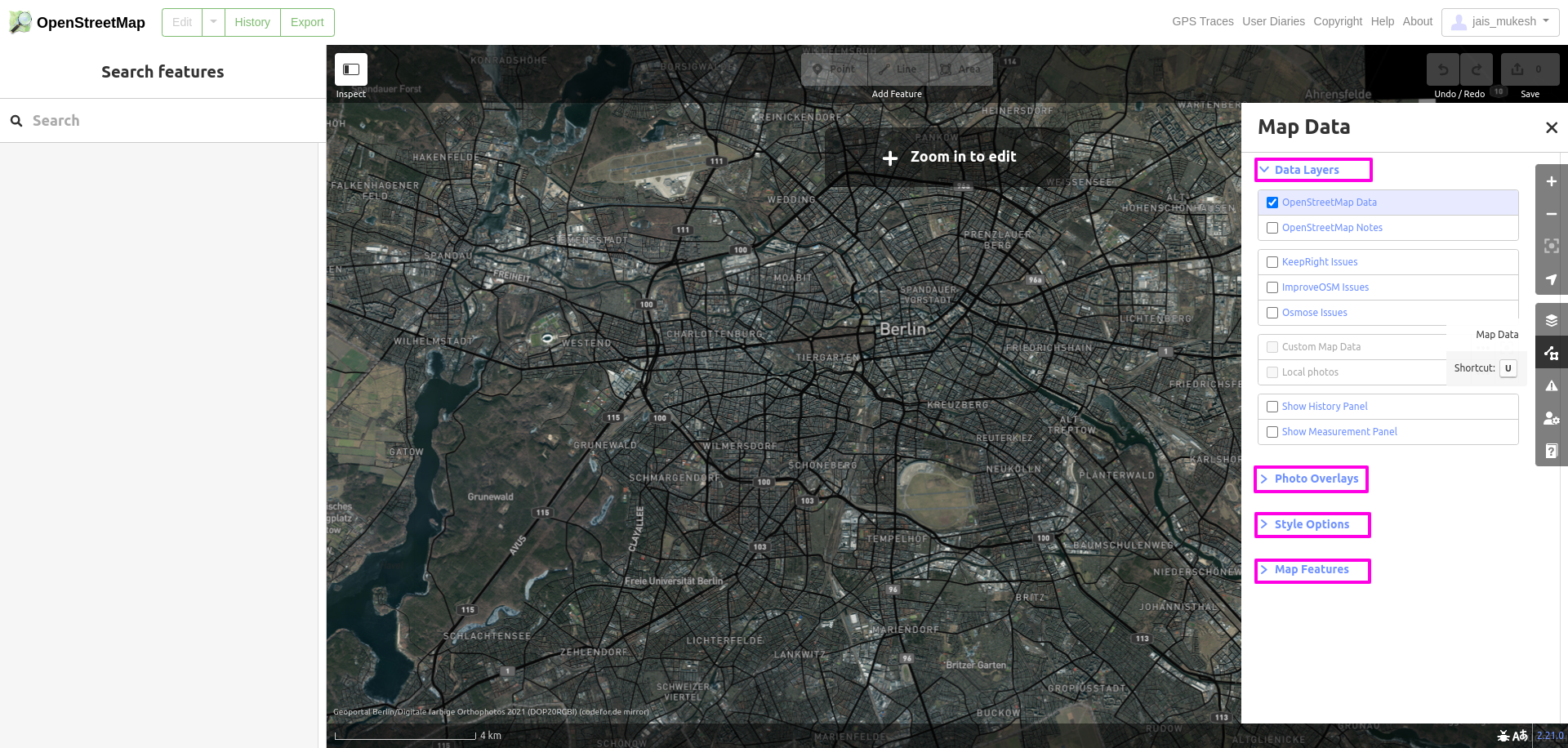Open the Background layers panel icon
Viewport: 1568px width, 748px height.
[x=1552, y=320]
